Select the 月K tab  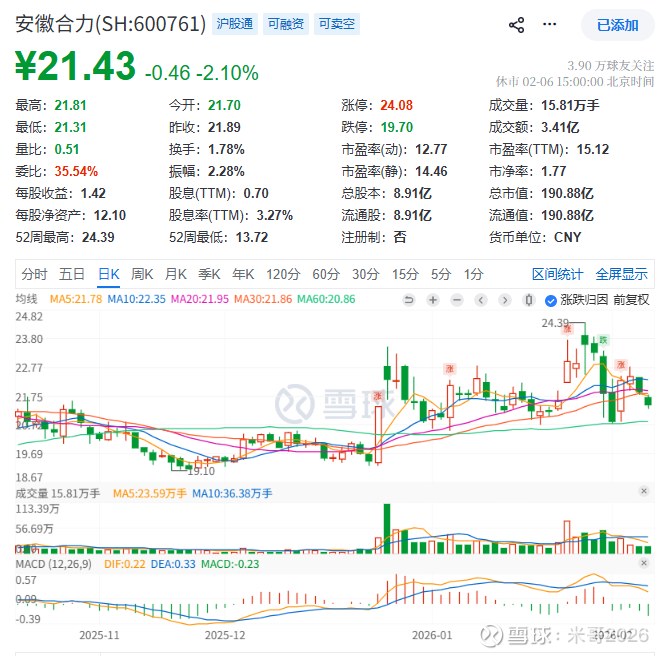coord(176,274)
